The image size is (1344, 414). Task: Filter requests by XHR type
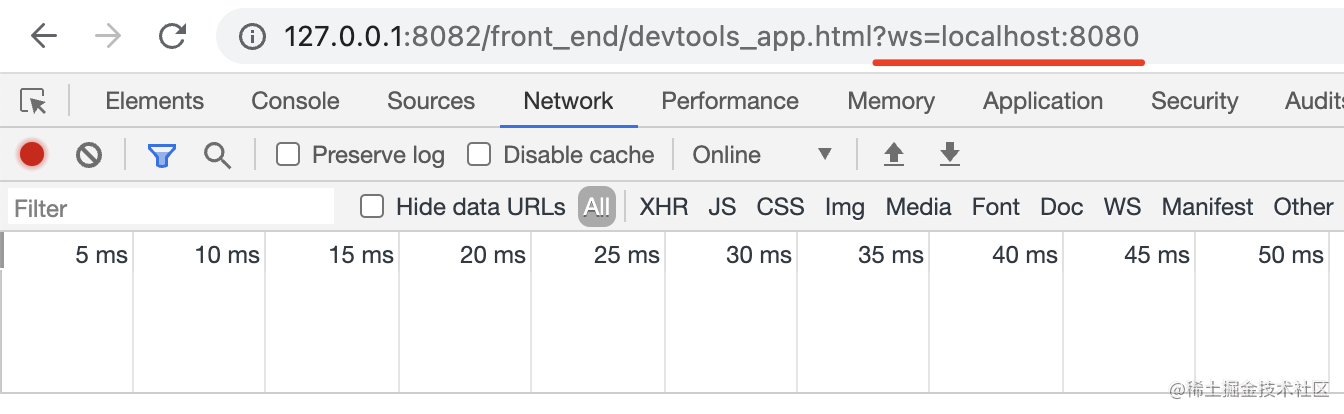664,207
